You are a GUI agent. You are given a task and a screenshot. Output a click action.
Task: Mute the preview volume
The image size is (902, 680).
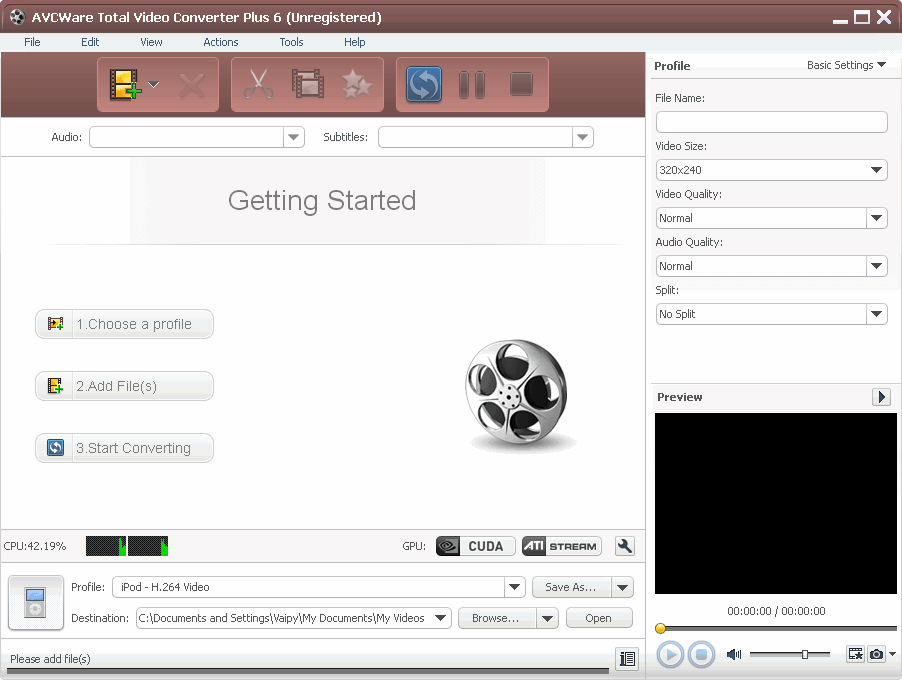[734, 654]
